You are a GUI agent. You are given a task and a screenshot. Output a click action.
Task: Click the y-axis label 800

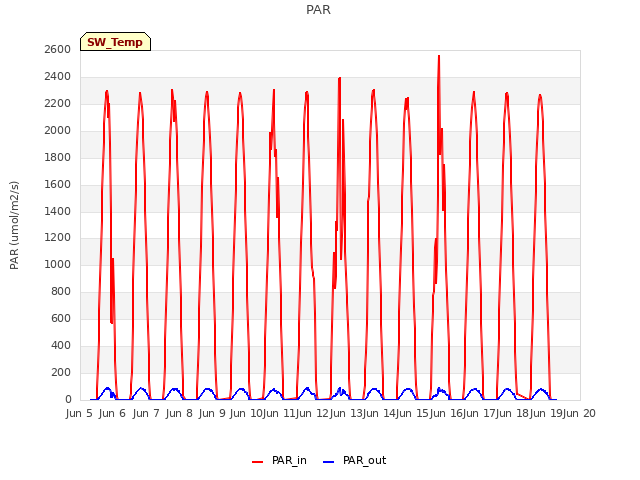pos(61,291)
